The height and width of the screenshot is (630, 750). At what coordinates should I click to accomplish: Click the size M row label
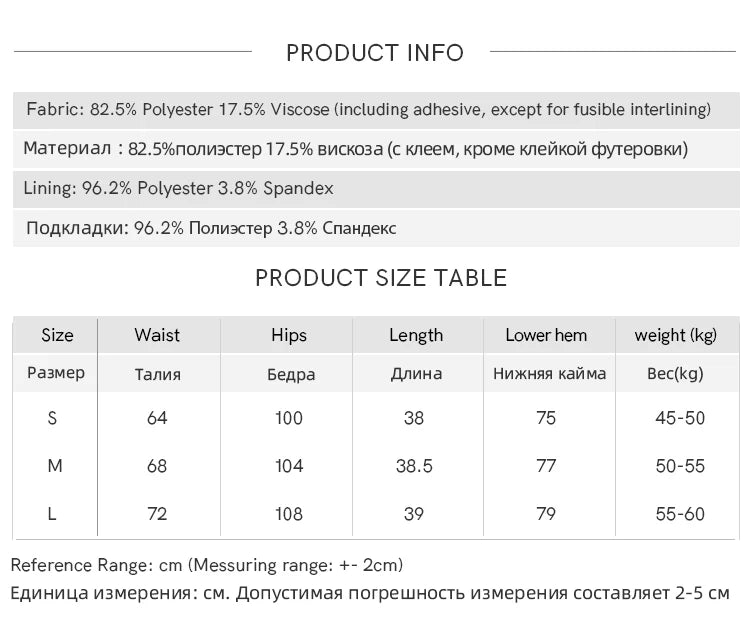click(55, 465)
